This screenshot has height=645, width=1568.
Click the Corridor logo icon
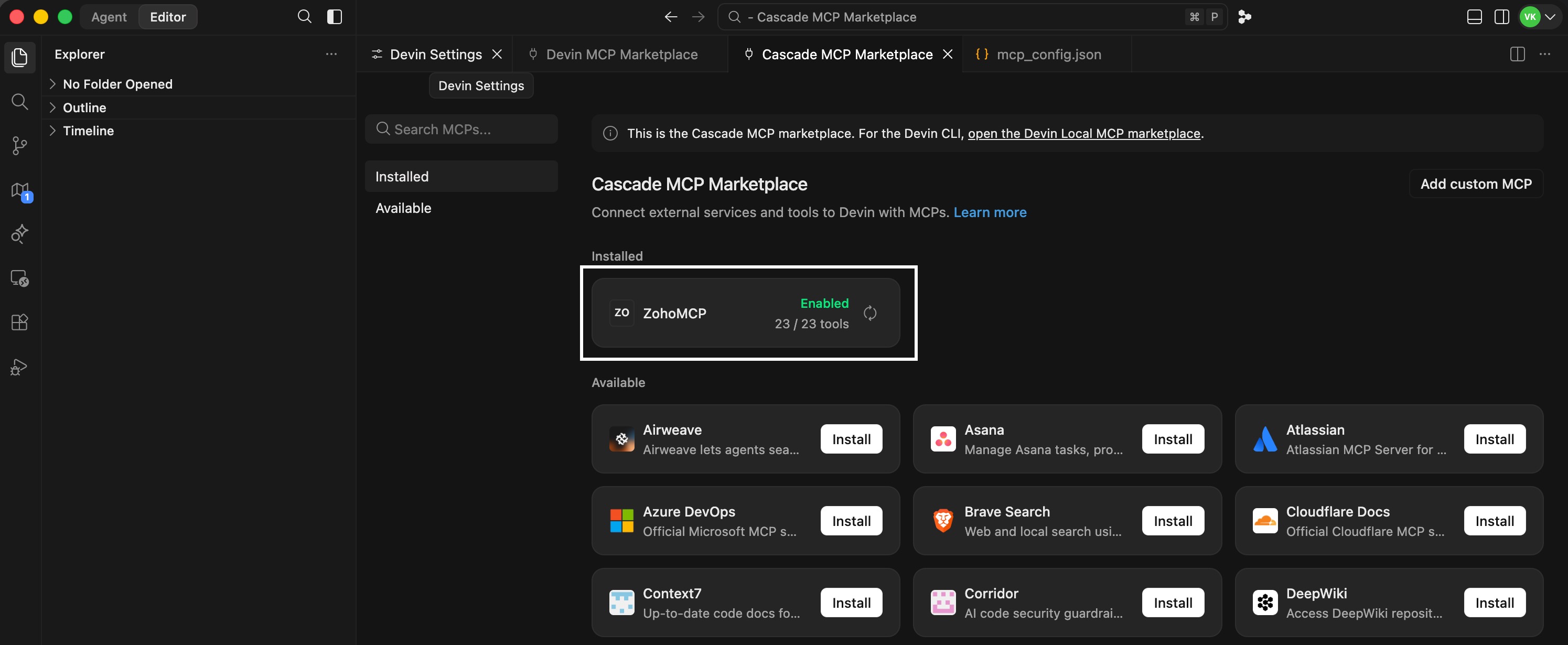[x=943, y=603]
